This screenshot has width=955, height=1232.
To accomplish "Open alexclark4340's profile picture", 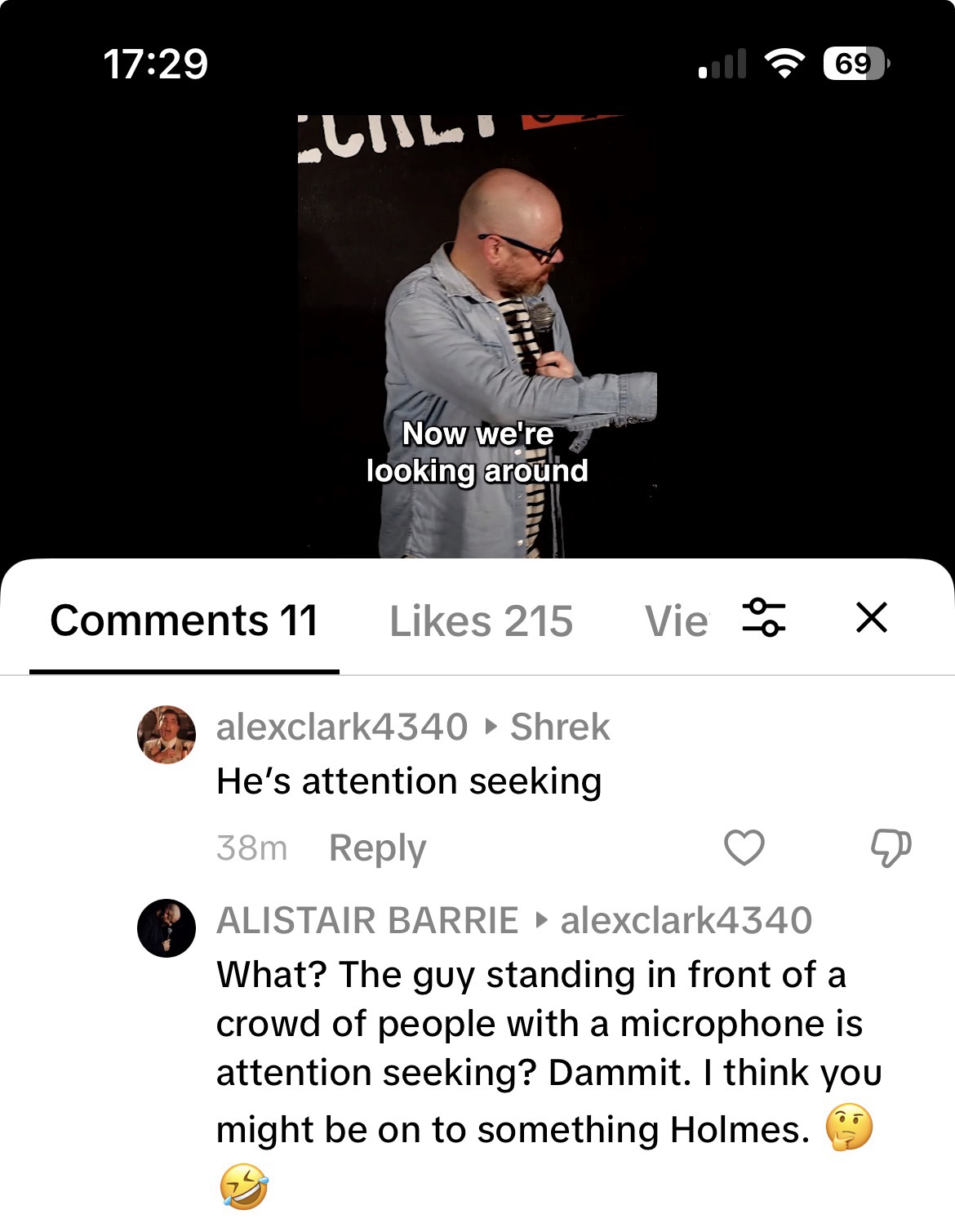I will click(x=167, y=734).
